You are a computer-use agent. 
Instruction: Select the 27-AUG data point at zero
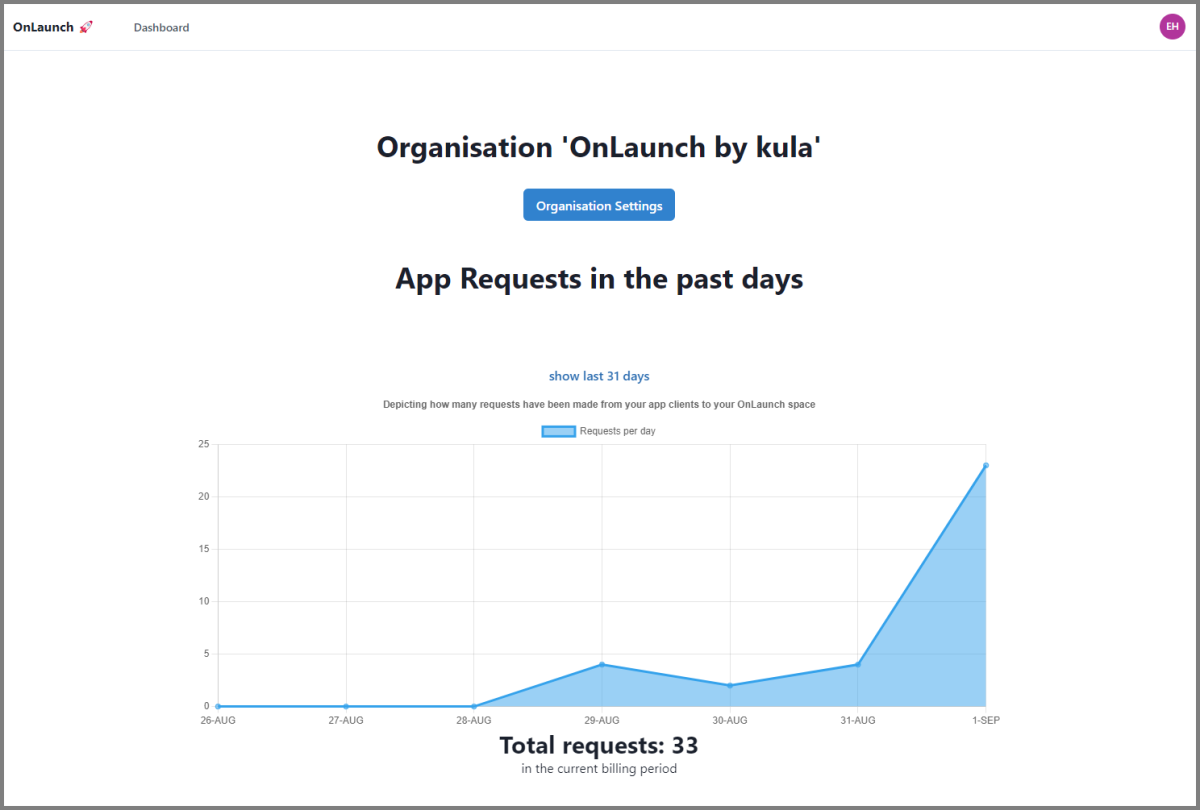(x=346, y=706)
